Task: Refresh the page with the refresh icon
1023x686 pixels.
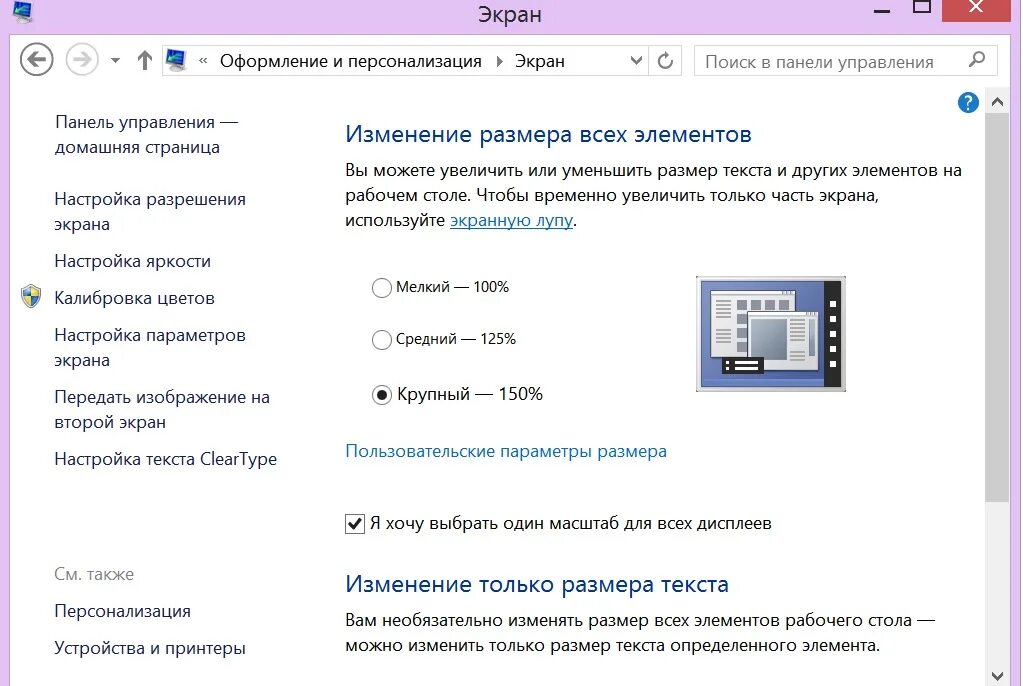Action: 665,61
